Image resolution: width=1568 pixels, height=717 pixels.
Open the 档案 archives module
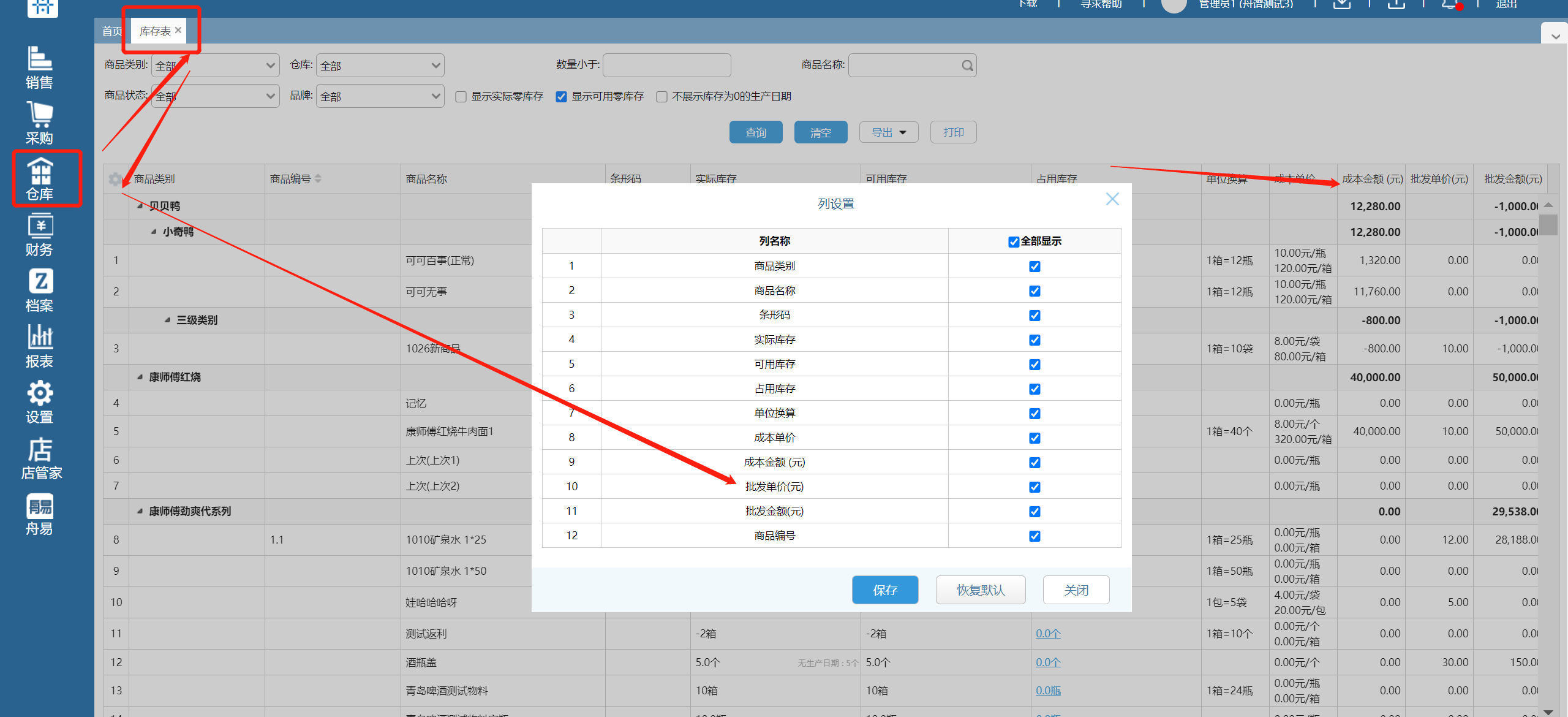coord(40,290)
